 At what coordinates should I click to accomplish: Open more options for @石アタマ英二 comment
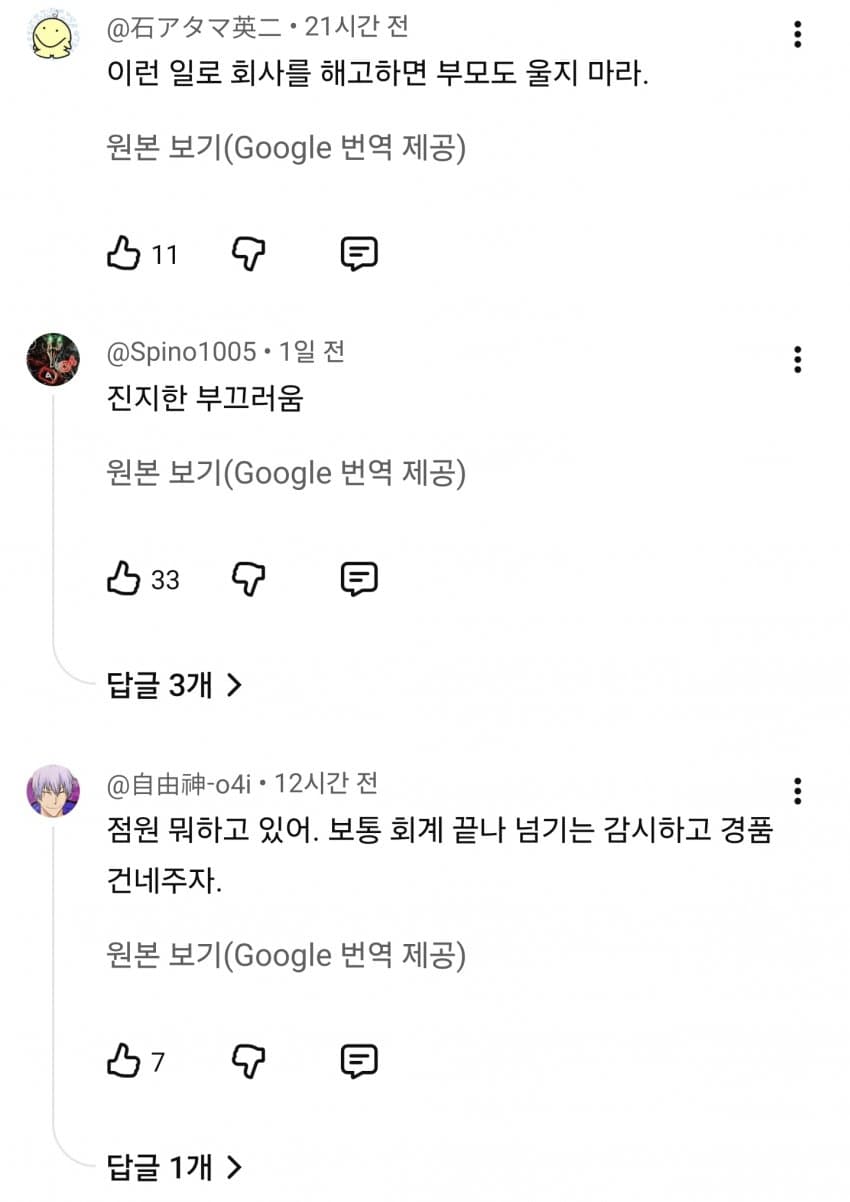point(797,34)
